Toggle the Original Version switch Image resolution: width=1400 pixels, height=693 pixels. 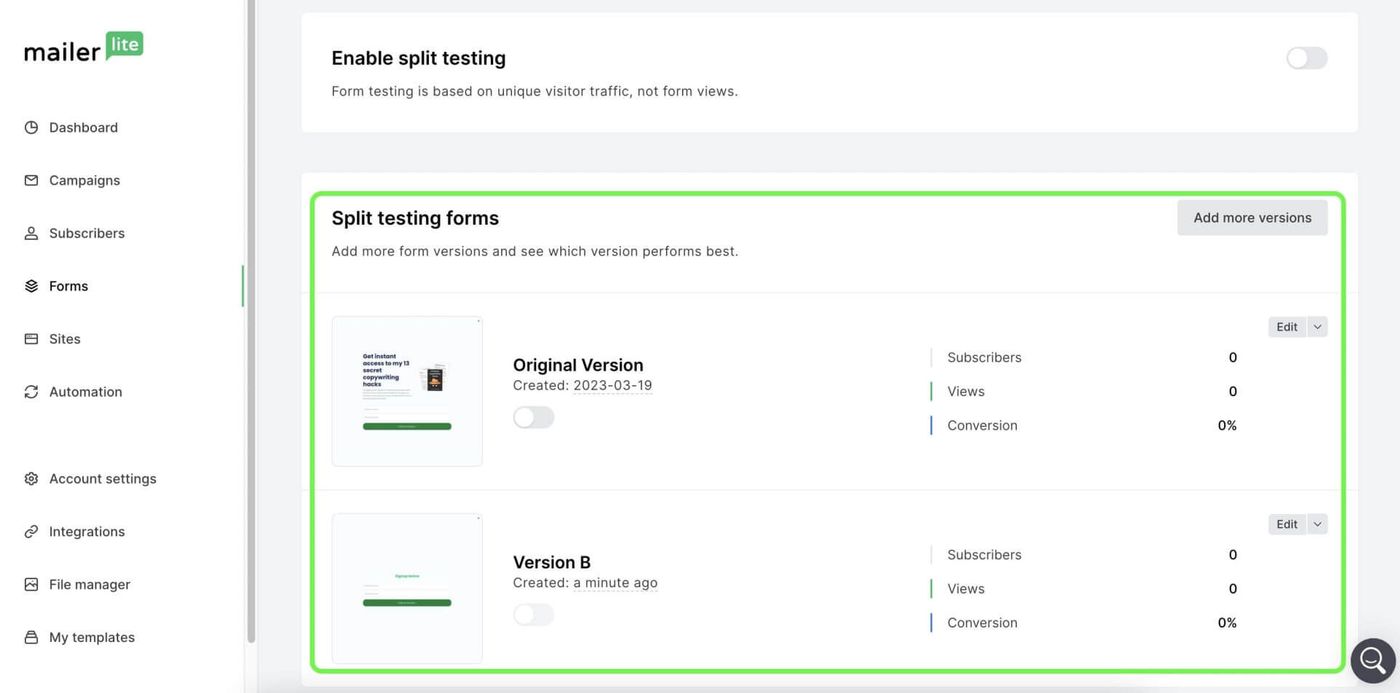[x=533, y=417]
